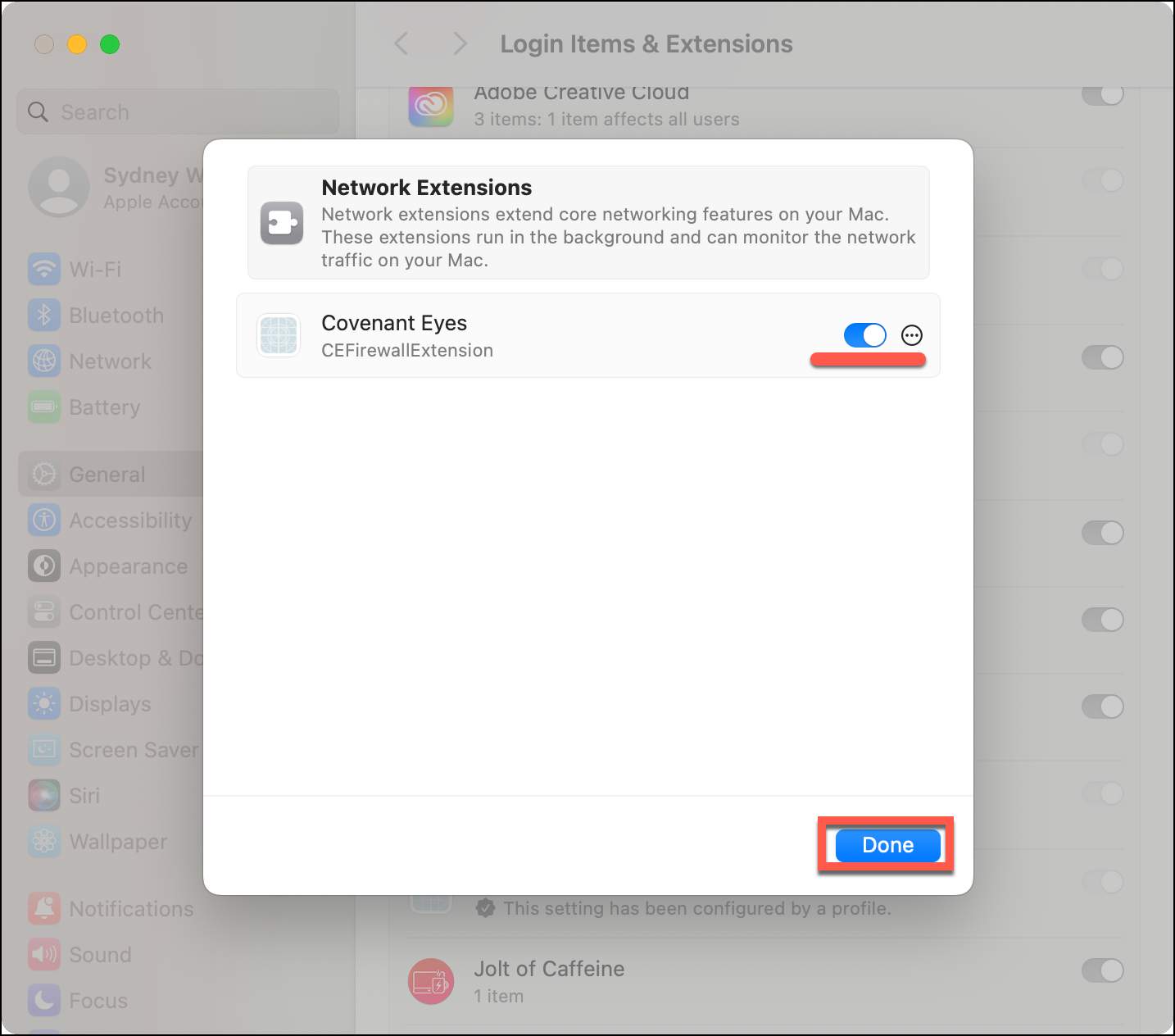The width and height of the screenshot is (1175, 1036).
Task: Open Desktop & Dock icon in sidebar
Action: pyautogui.click(x=44, y=657)
